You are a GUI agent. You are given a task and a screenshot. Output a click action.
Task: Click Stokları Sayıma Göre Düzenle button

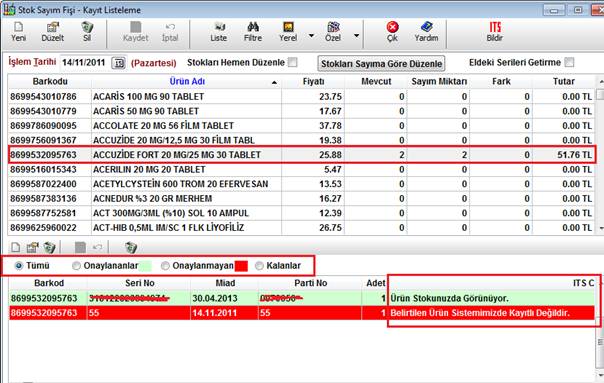pyautogui.click(x=381, y=64)
